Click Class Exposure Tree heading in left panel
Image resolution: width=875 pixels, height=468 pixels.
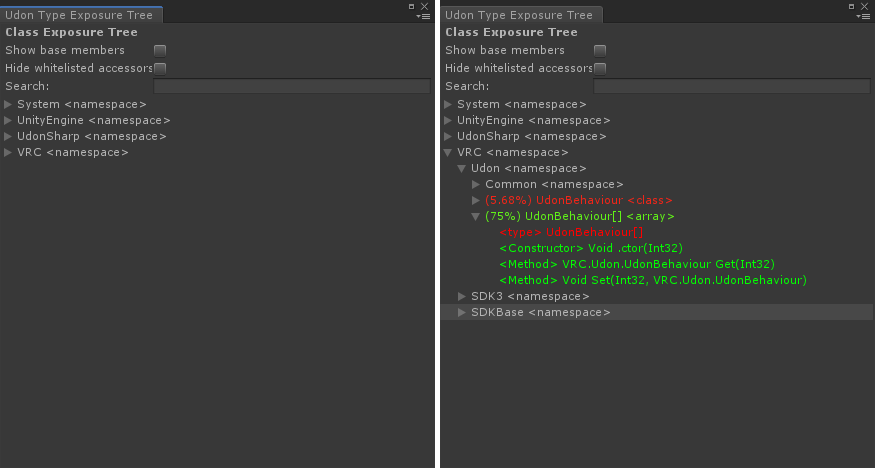(71, 32)
